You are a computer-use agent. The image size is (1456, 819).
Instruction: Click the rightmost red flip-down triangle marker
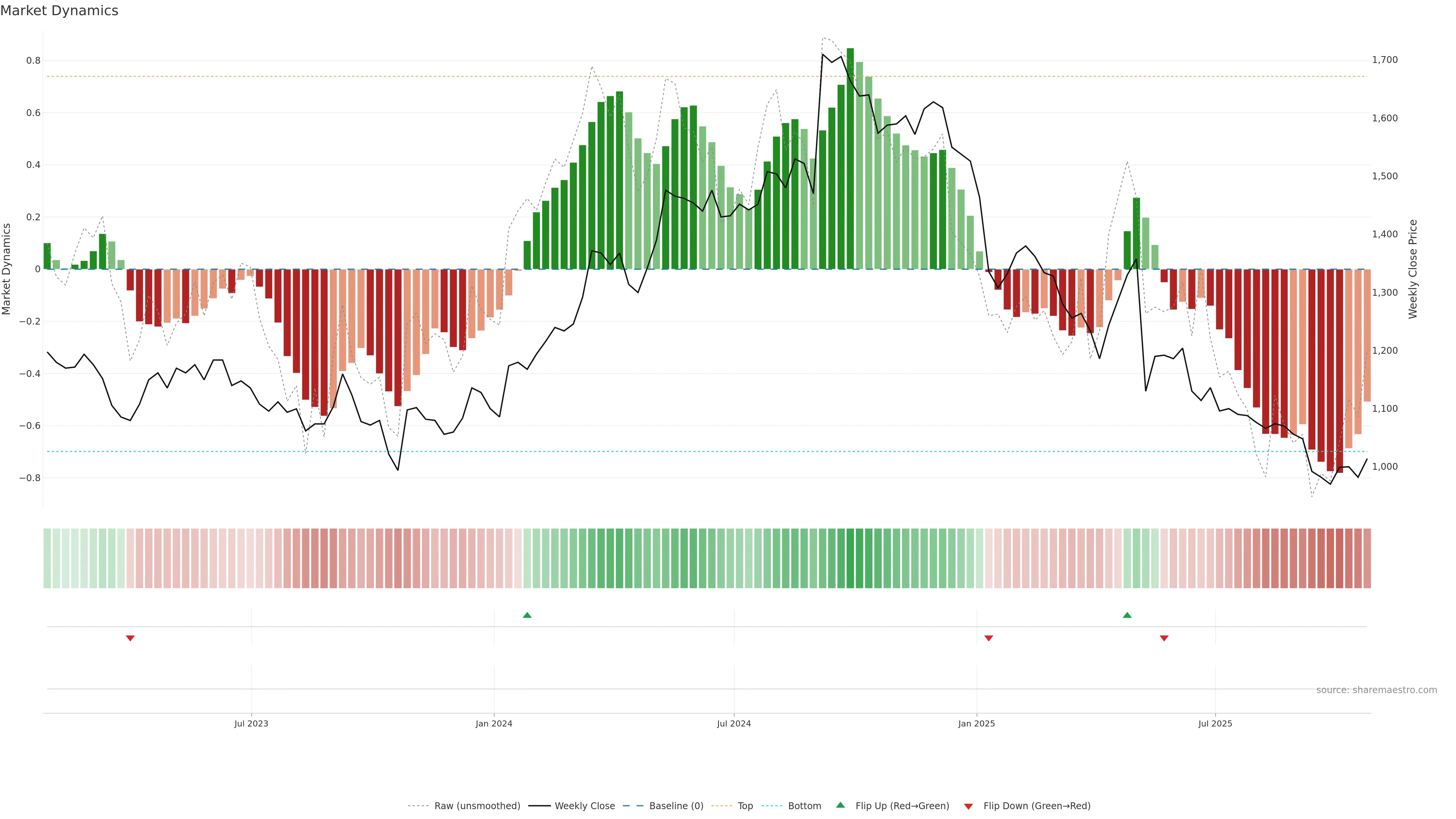click(1164, 638)
